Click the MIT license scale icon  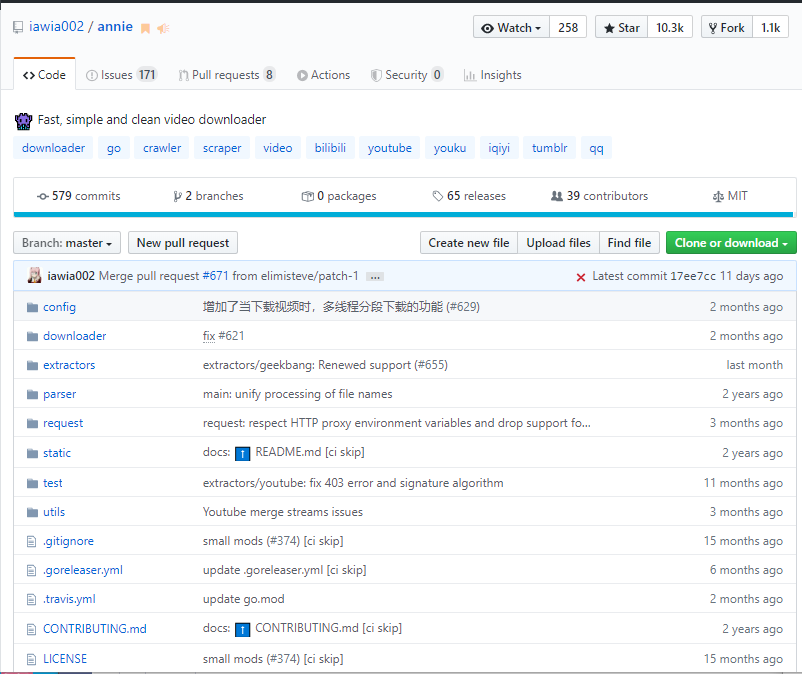717,197
